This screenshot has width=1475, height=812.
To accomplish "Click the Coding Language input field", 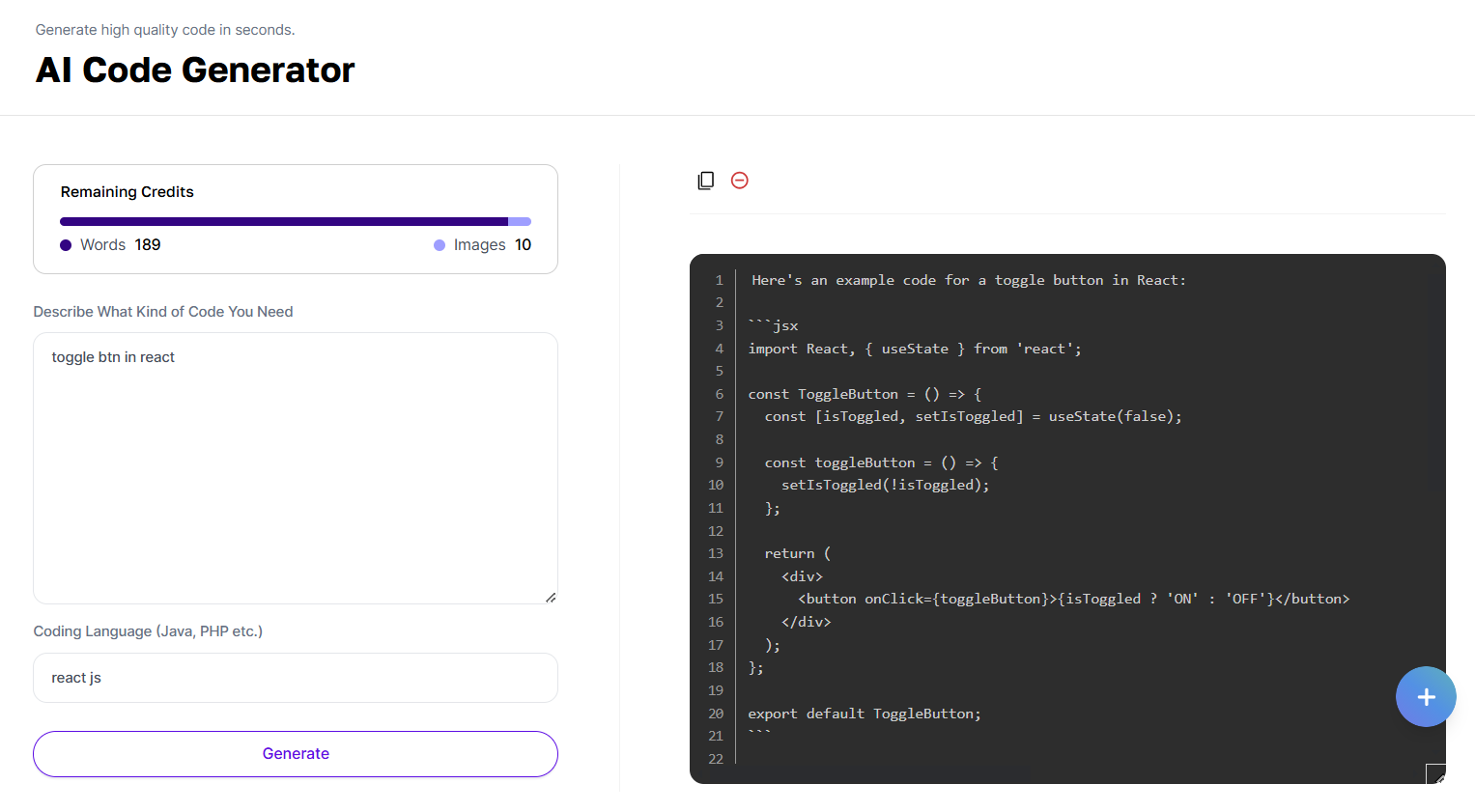I will point(296,678).
